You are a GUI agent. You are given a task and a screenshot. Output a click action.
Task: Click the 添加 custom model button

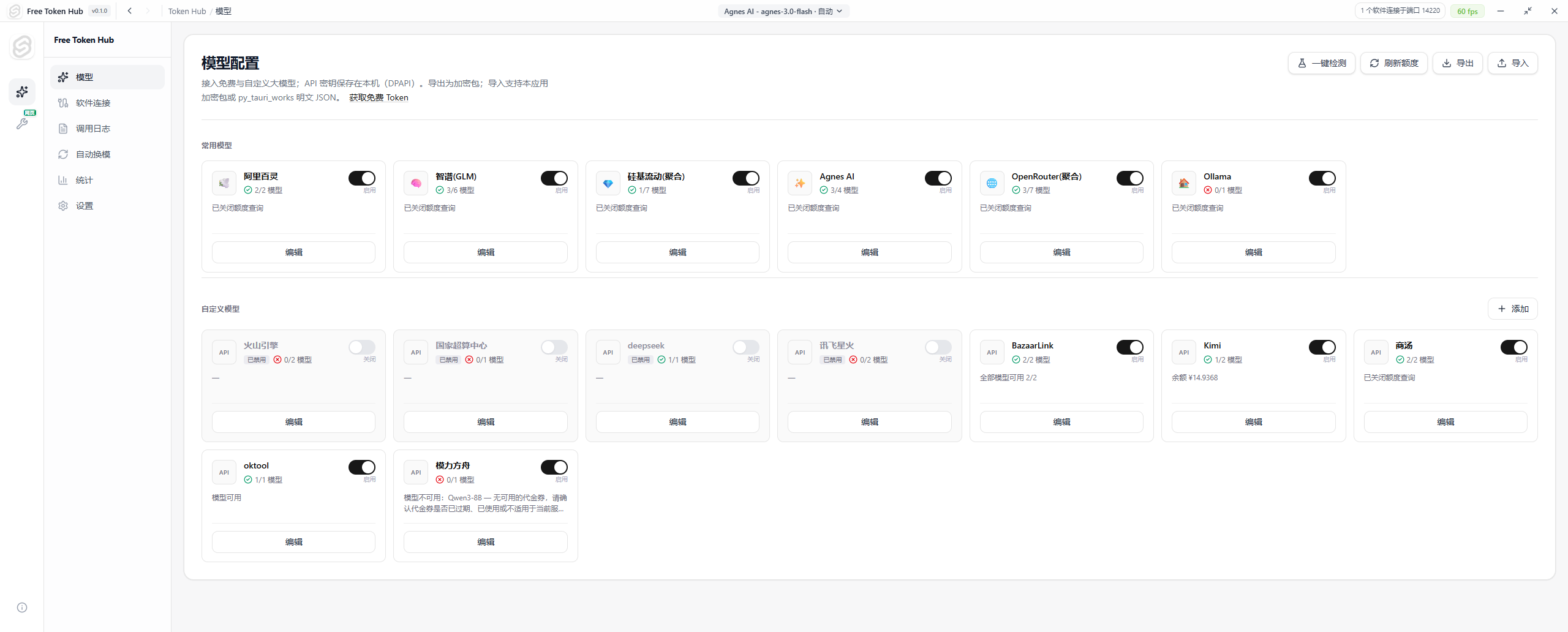1513,309
